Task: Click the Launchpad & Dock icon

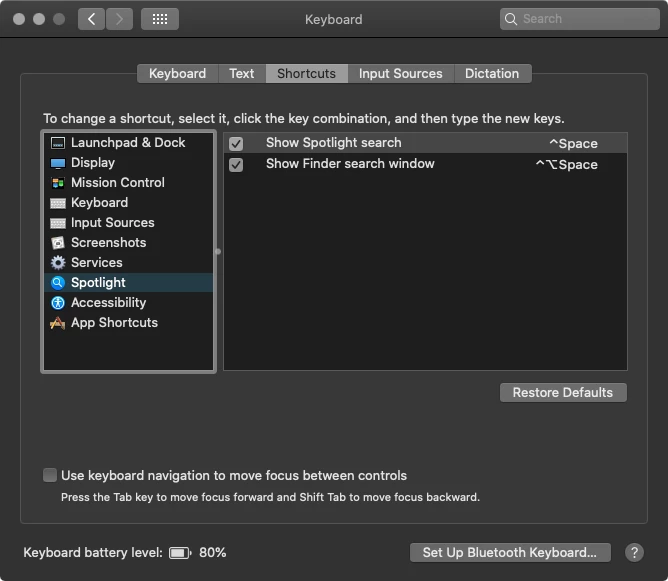Action: coord(58,143)
